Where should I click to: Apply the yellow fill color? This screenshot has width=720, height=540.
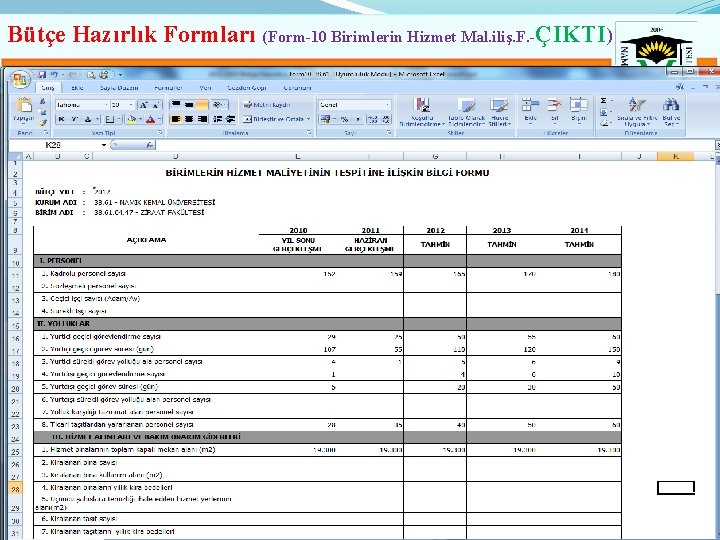point(131,119)
